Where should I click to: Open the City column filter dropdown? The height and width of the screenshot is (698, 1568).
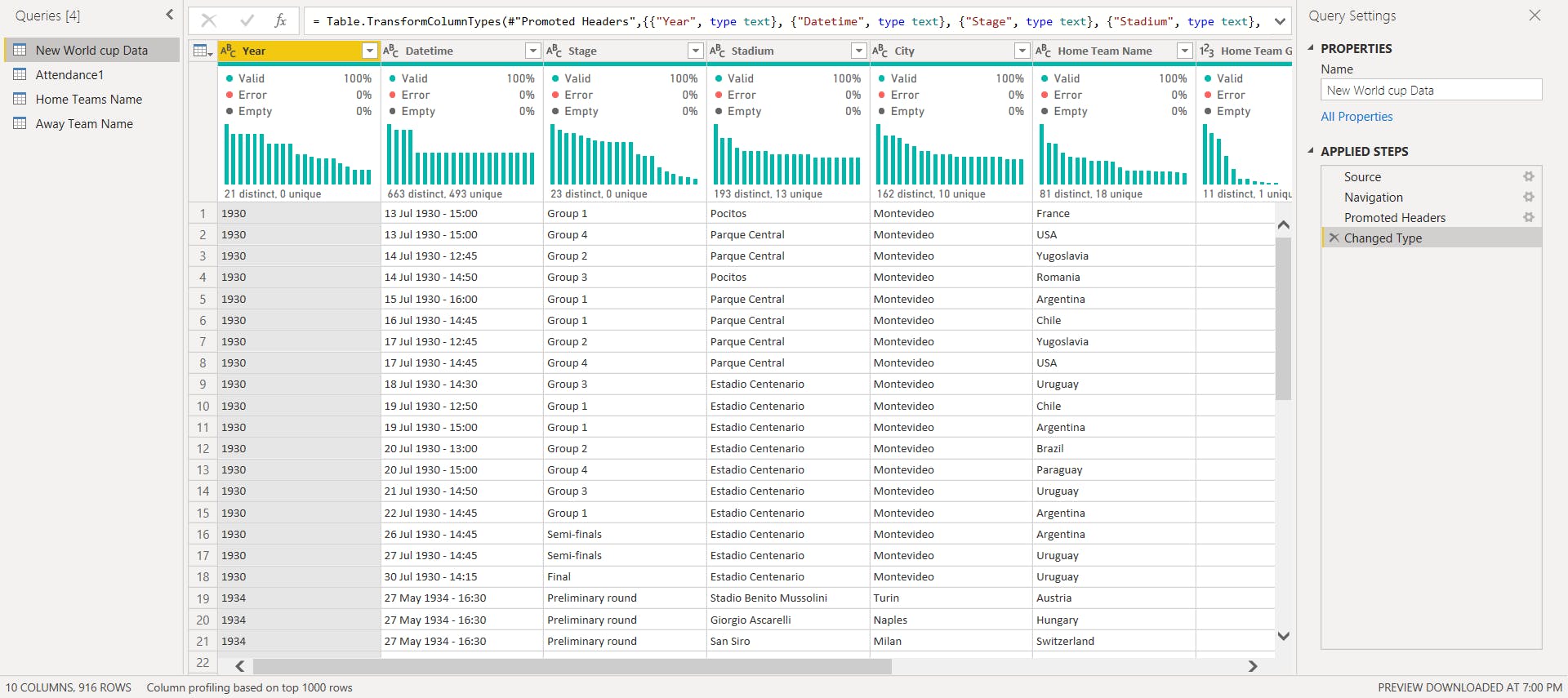click(1022, 51)
